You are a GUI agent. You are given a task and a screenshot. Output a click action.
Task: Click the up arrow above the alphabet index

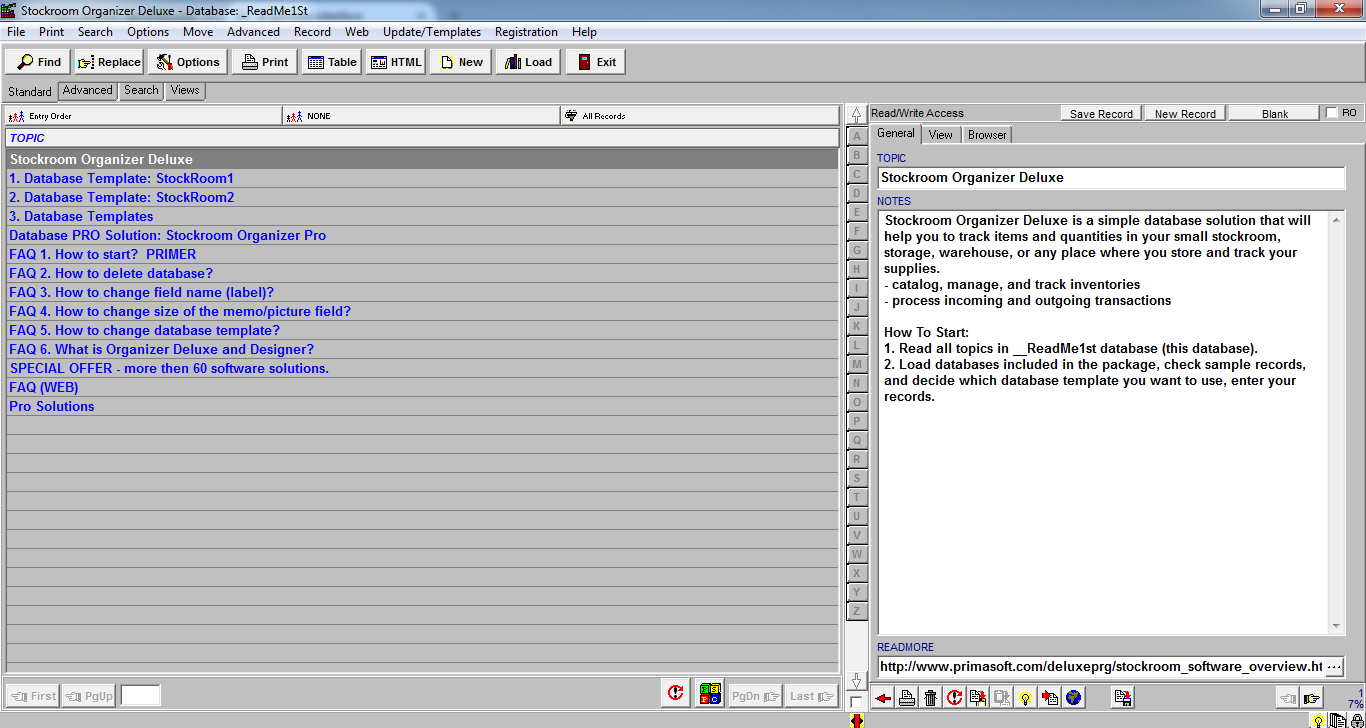(856, 115)
